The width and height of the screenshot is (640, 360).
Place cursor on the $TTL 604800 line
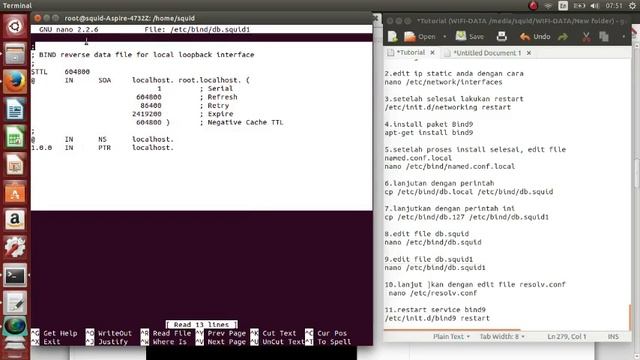coord(60,72)
